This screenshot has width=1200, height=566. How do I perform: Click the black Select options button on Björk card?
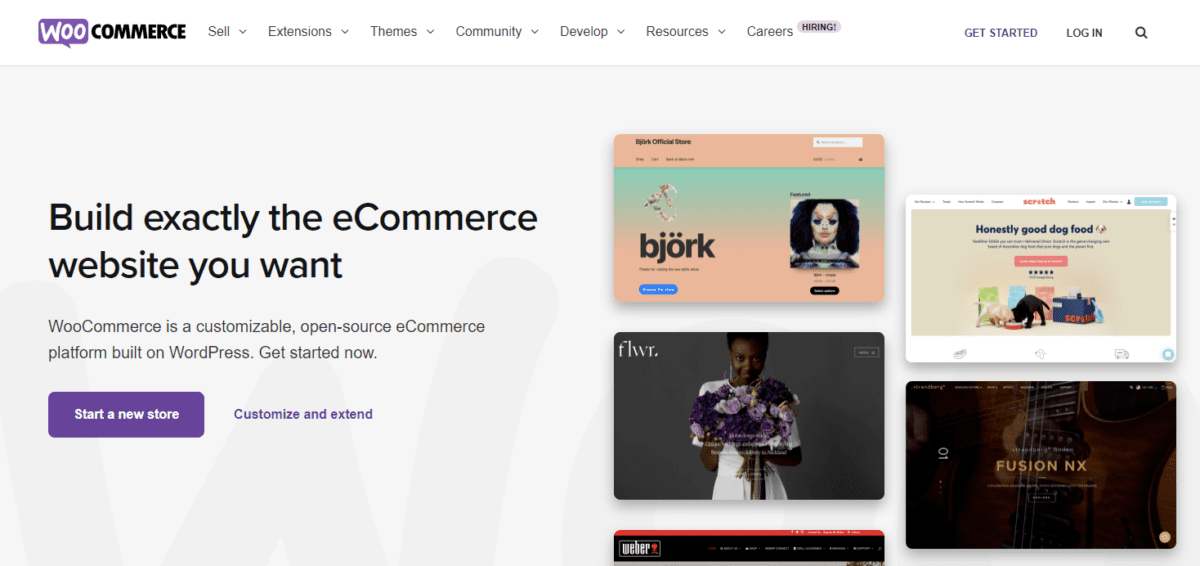825,290
